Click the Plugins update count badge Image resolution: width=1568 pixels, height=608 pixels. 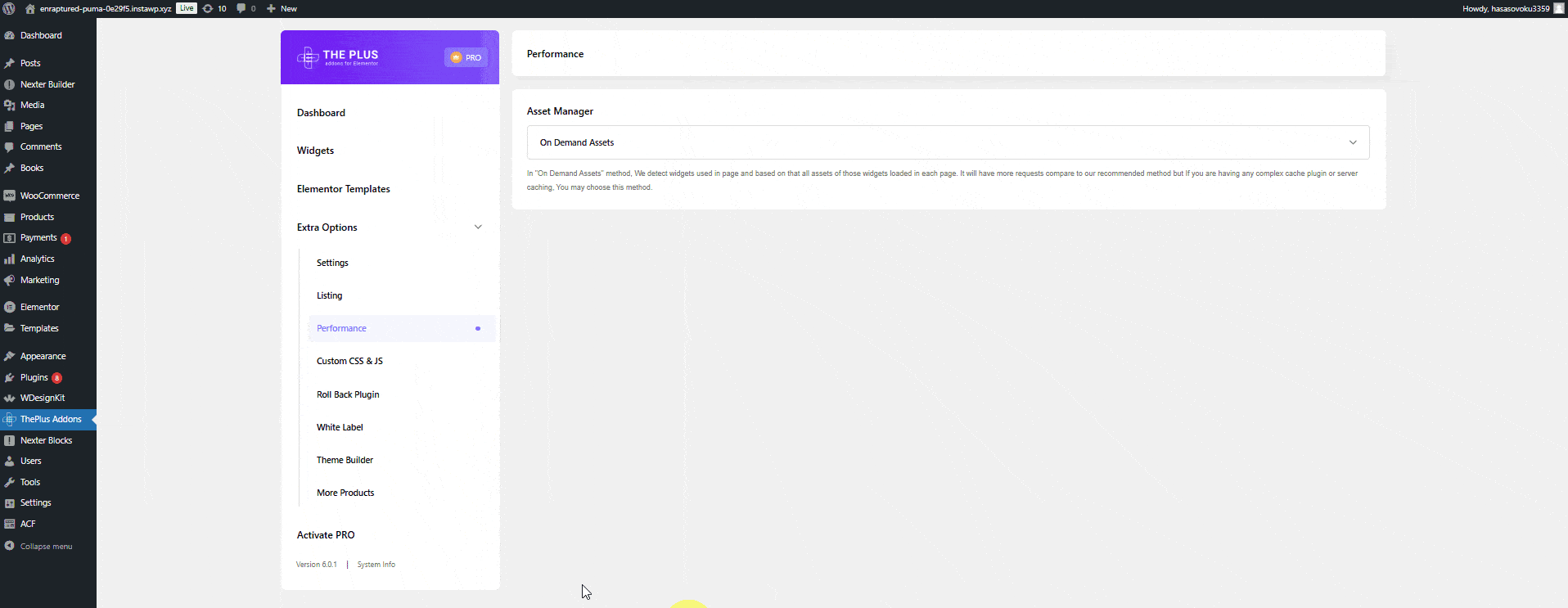[57, 378]
